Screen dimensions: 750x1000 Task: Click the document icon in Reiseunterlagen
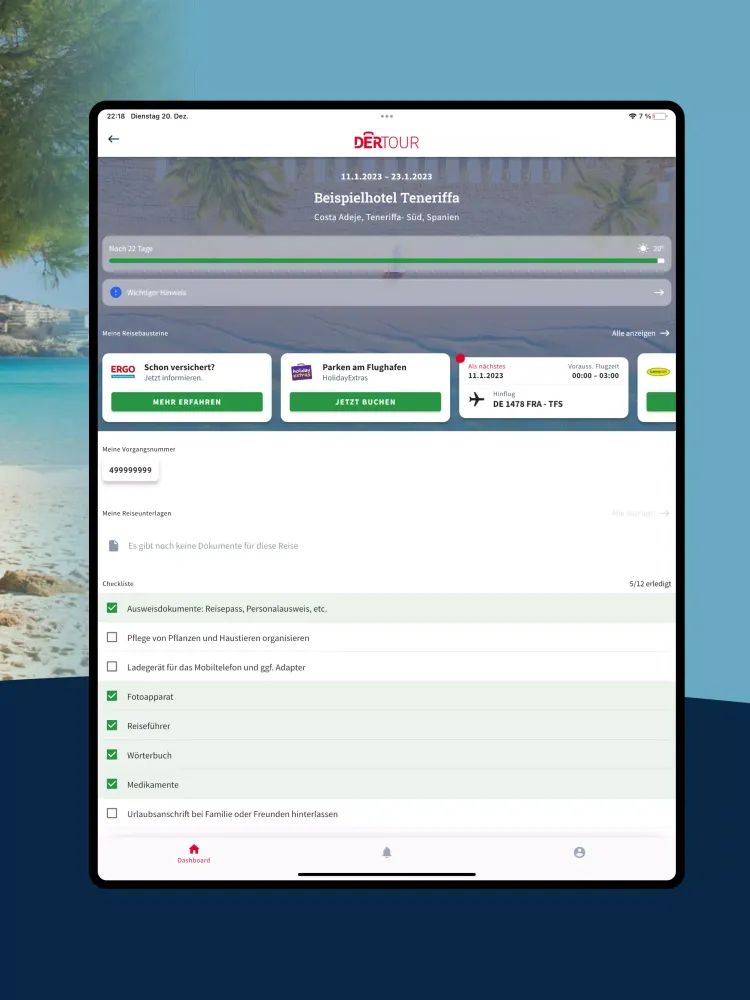click(x=114, y=545)
